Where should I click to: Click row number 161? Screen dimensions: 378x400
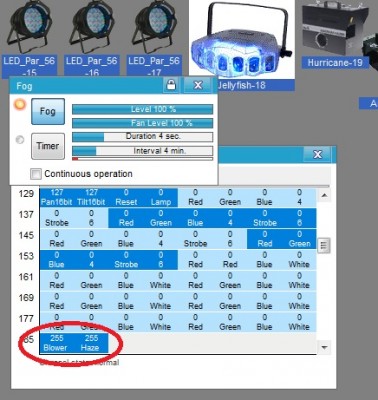pyautogui.click(x=26, y=277)
